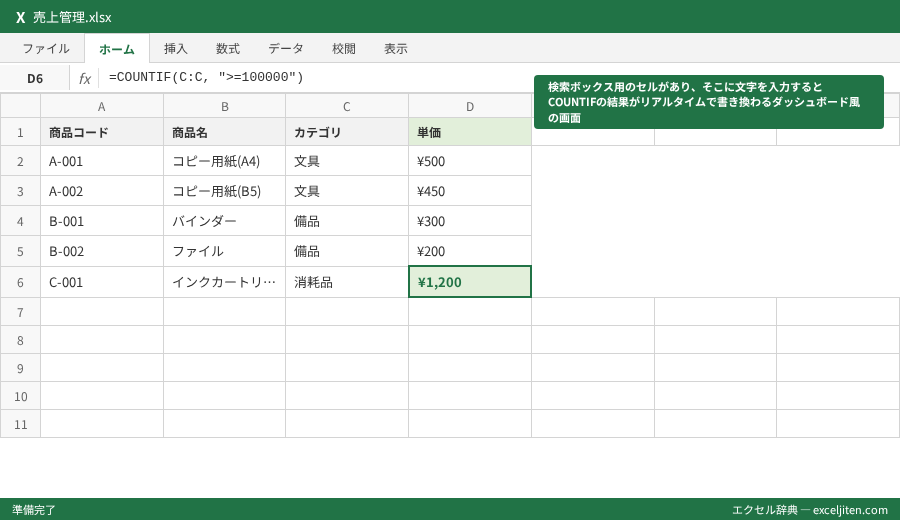900x520 pixels.
Task: Select row 2 header
Action: tap(20, 161)
